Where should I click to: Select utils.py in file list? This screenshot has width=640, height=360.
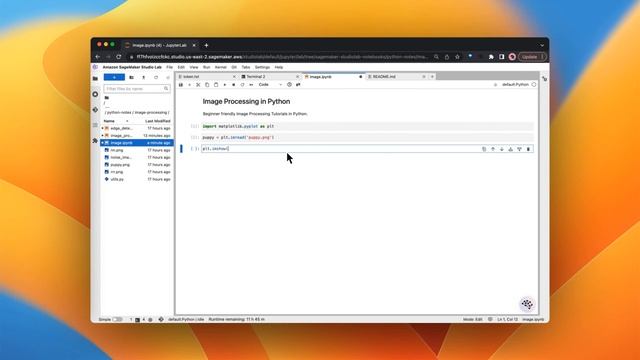(x=137, y=179)
